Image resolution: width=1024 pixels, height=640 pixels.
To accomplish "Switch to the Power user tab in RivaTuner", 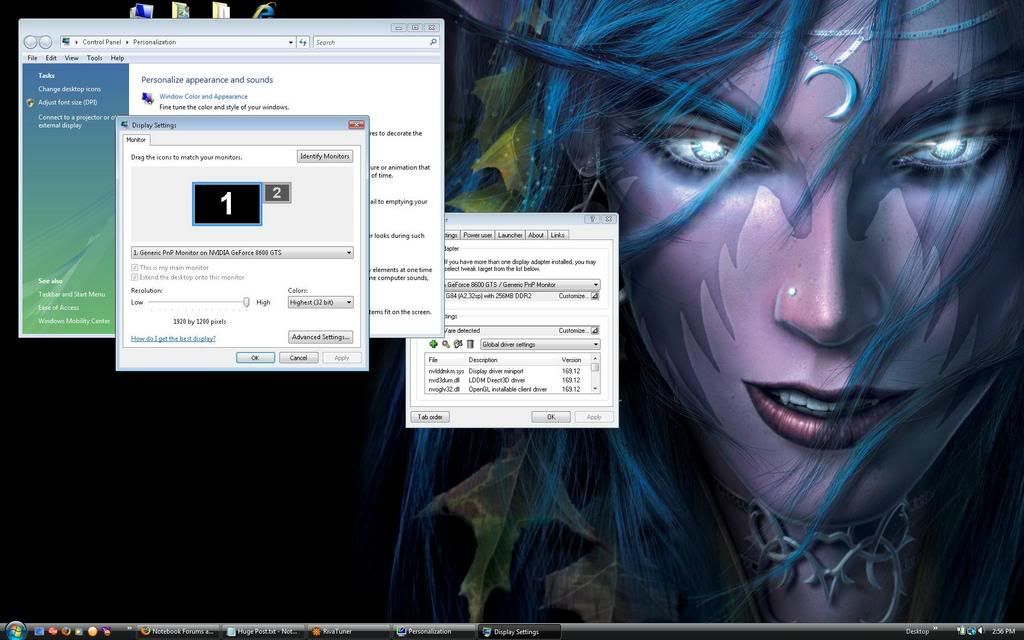I will coord(477,235).
